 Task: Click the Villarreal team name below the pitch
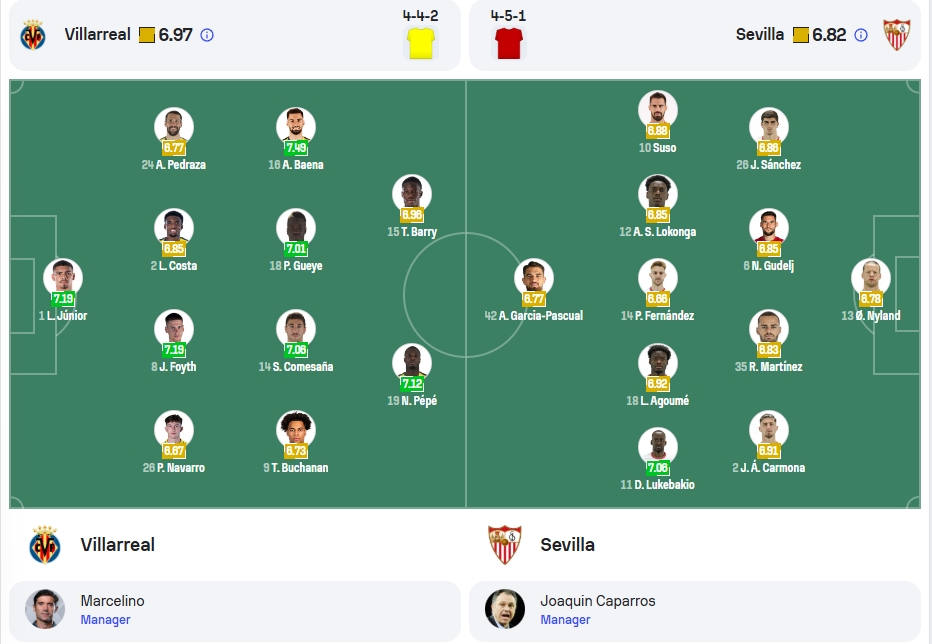(x=118, y=545)
